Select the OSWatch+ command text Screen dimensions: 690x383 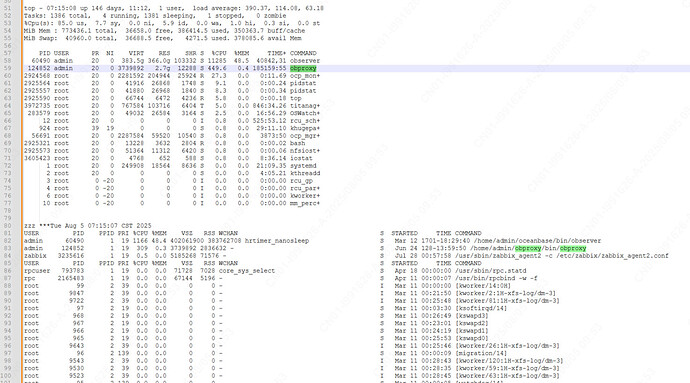(x=305, y=113)
